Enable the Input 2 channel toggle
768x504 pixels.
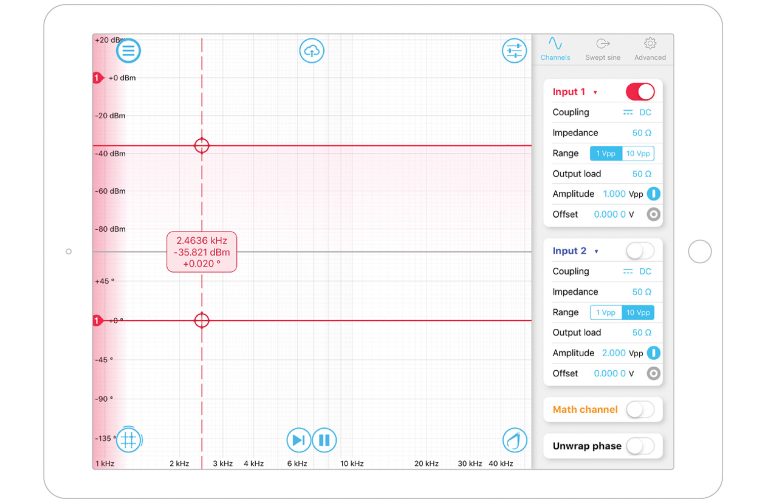click(x=640, y=251)
